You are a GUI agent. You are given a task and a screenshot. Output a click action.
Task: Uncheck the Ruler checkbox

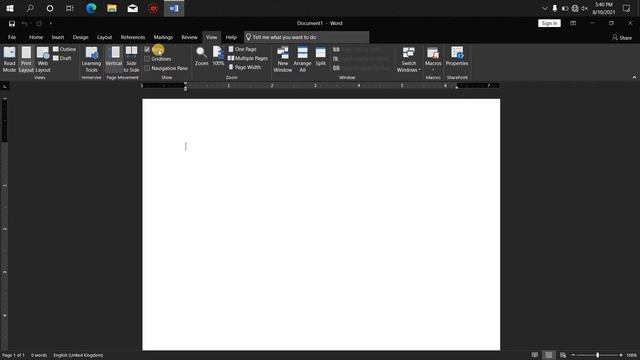coord(147,49)
